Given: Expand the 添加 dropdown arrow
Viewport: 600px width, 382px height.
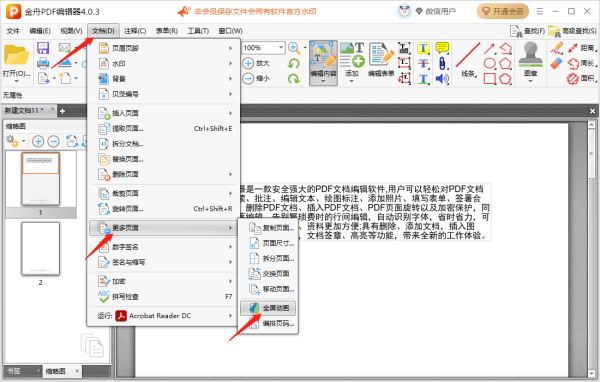Looking at the screenshot, I should [x=352, y=81].
